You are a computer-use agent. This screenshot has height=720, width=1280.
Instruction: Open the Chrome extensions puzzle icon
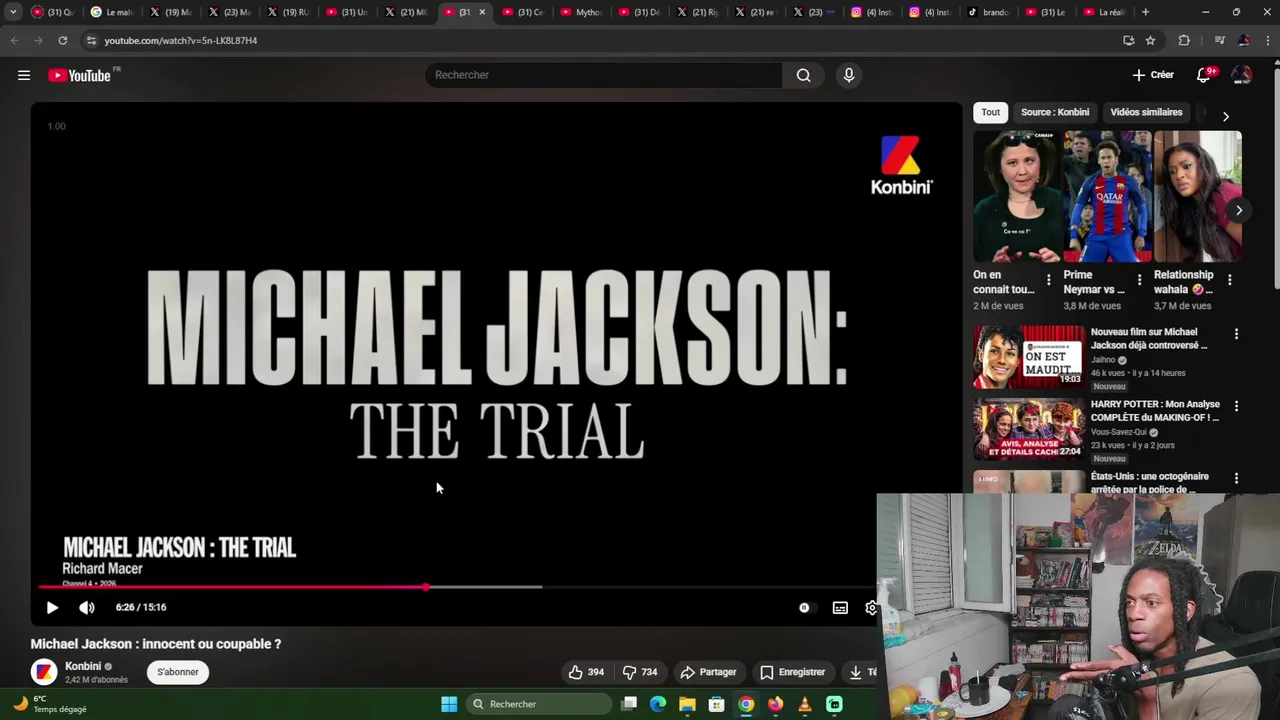(1184, 40)
